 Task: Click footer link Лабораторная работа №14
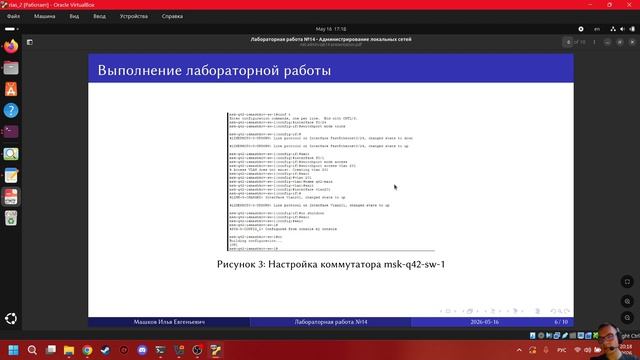(x=331, y=322)
